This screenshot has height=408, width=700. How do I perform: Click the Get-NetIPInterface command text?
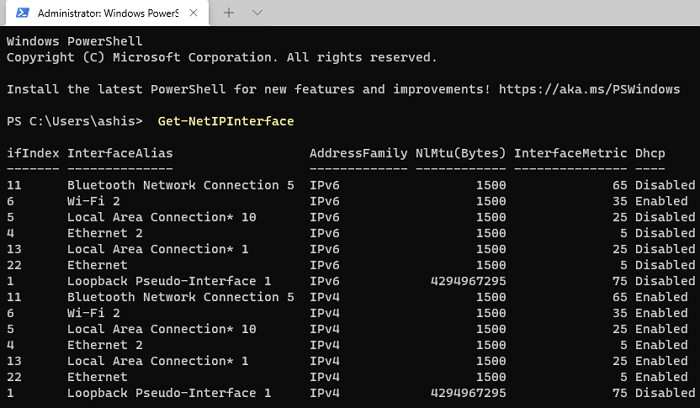pyautogui.click(x=226, y=121)
